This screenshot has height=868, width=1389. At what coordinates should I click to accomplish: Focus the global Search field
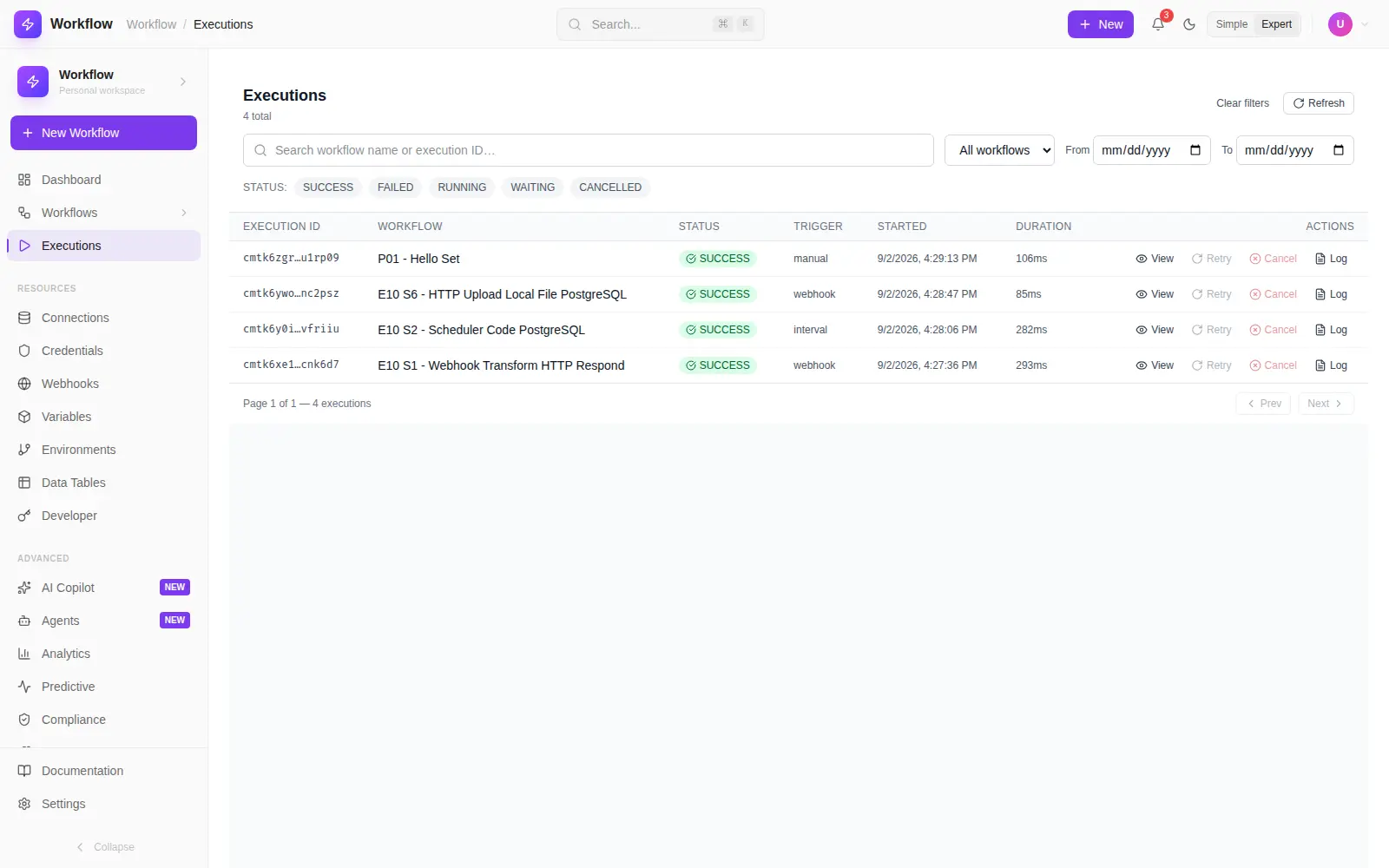[x=661, y=24]
